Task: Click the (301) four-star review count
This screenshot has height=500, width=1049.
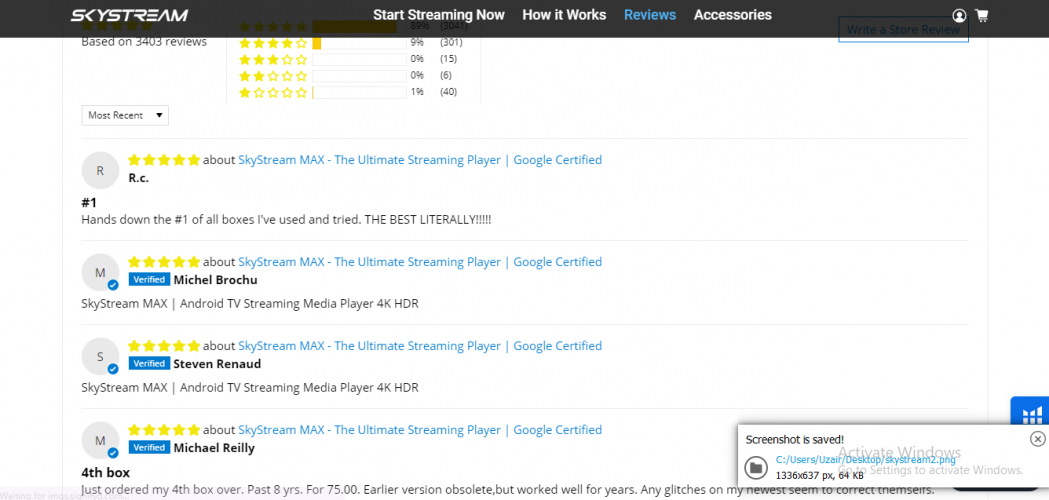Action: (451, 43)
